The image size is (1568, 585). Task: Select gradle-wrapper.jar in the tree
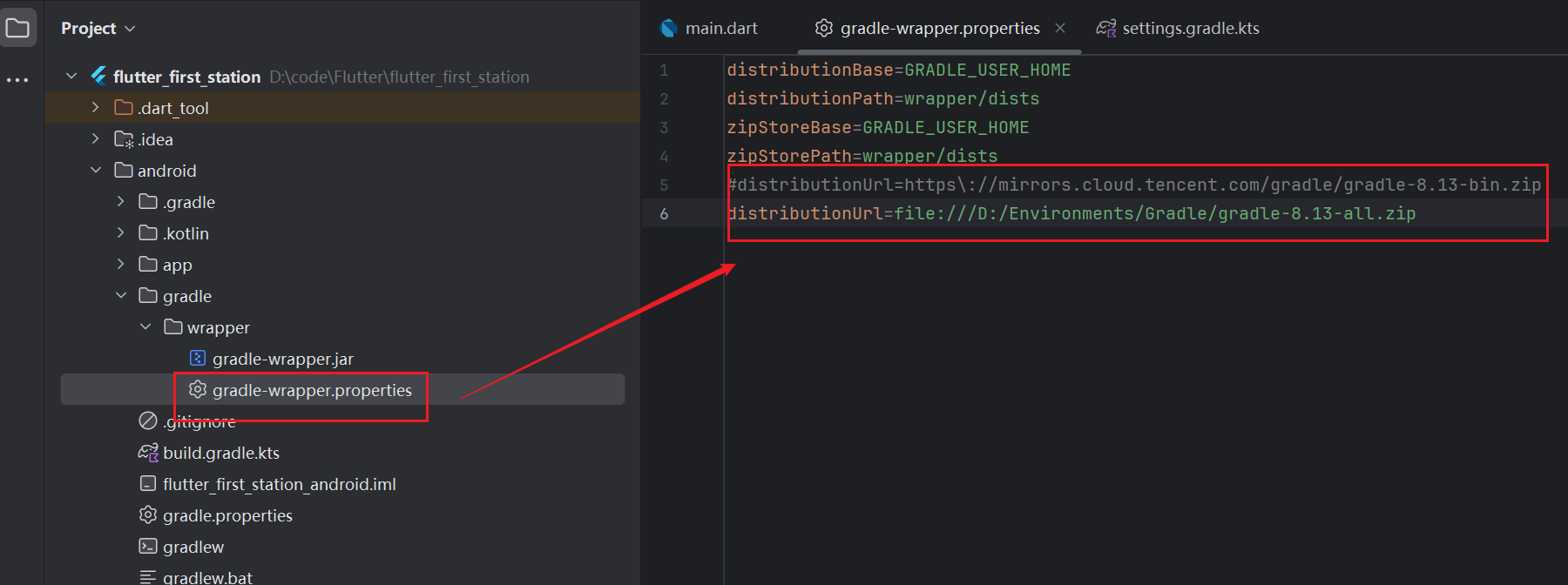pos(282,359)
